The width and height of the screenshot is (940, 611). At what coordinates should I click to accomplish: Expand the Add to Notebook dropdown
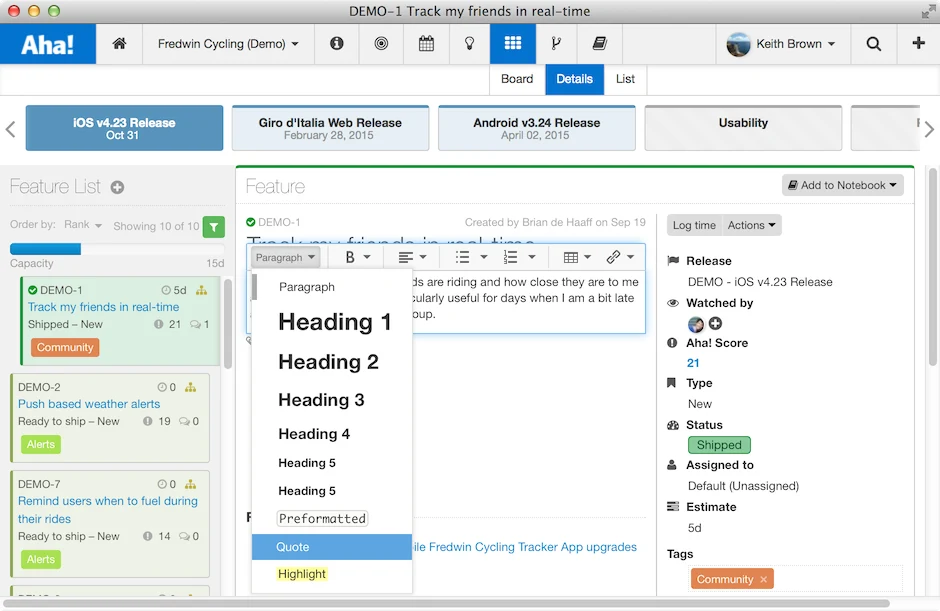click(842, 185)
